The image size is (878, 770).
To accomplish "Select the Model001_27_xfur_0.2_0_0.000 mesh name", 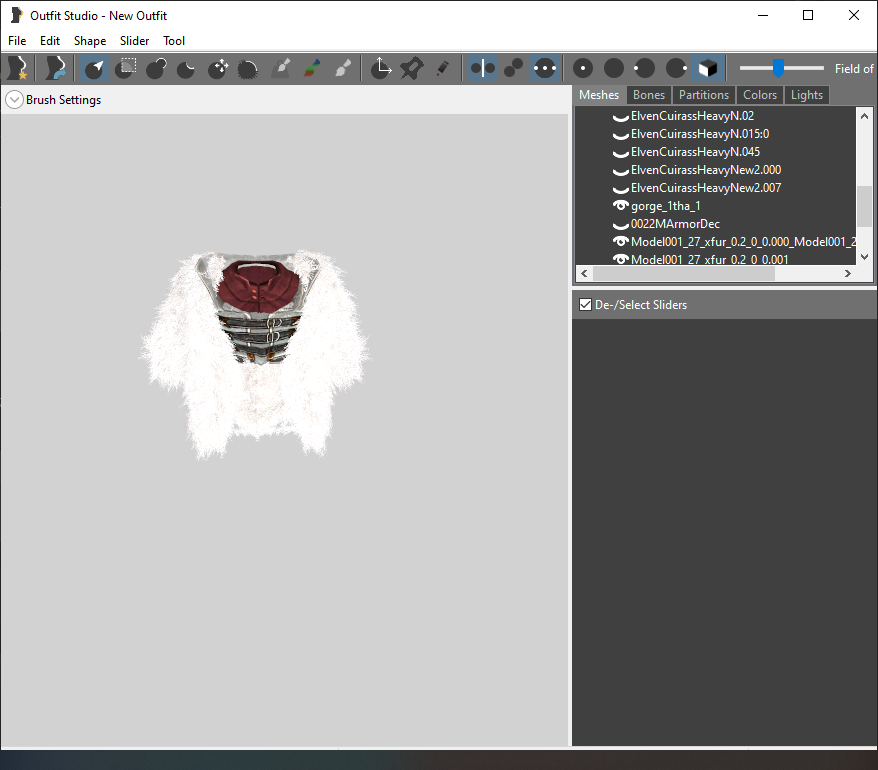I will pos(744,241).
